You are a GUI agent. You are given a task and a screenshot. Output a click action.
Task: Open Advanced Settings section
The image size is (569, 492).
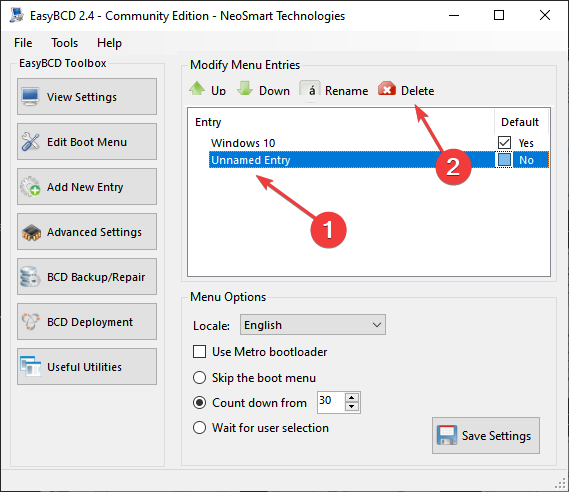pyautogui.click(x=87, y=231)
